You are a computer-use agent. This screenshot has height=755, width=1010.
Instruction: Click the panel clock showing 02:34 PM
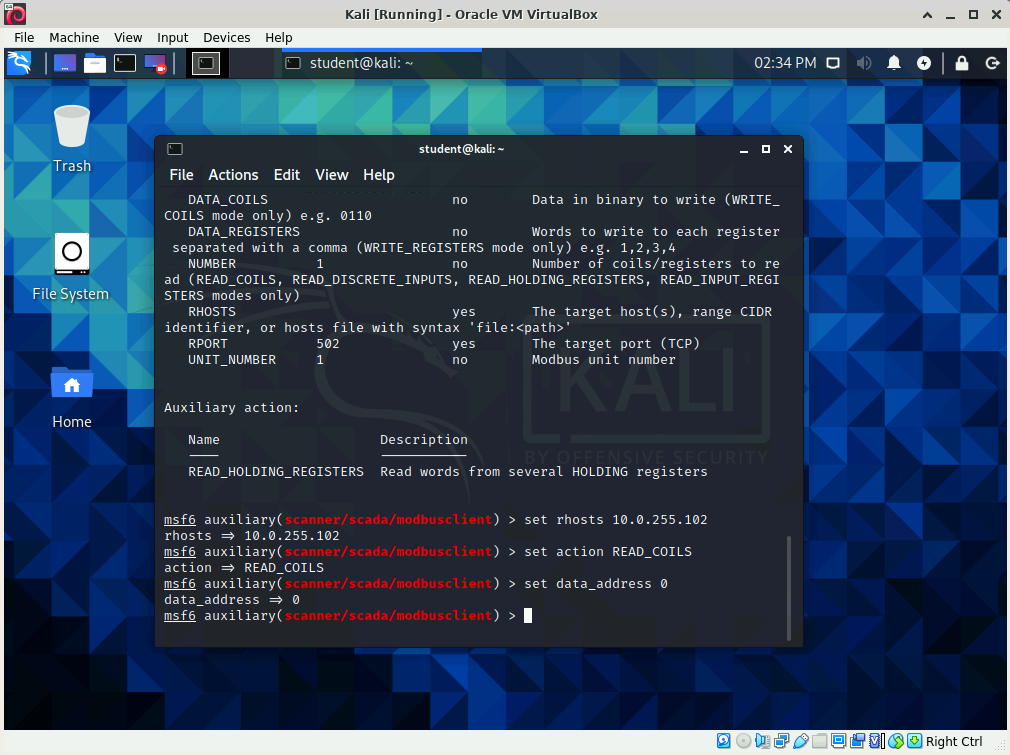tap(785, 63)
